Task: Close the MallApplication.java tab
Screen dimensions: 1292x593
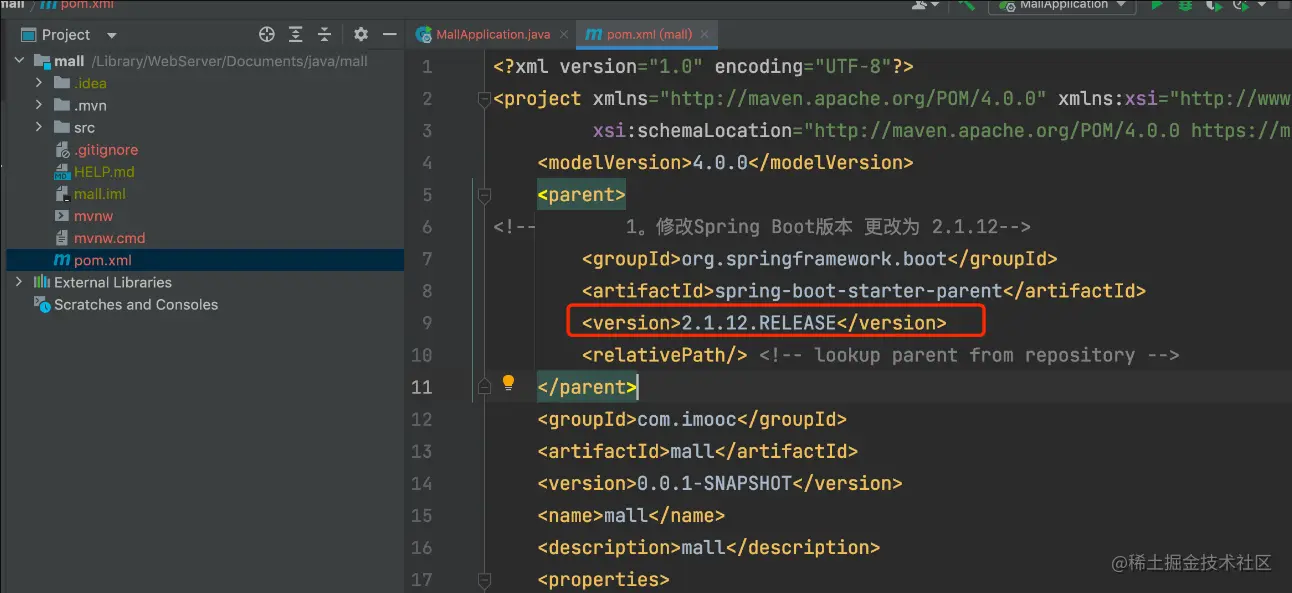Action: point(563,34)
